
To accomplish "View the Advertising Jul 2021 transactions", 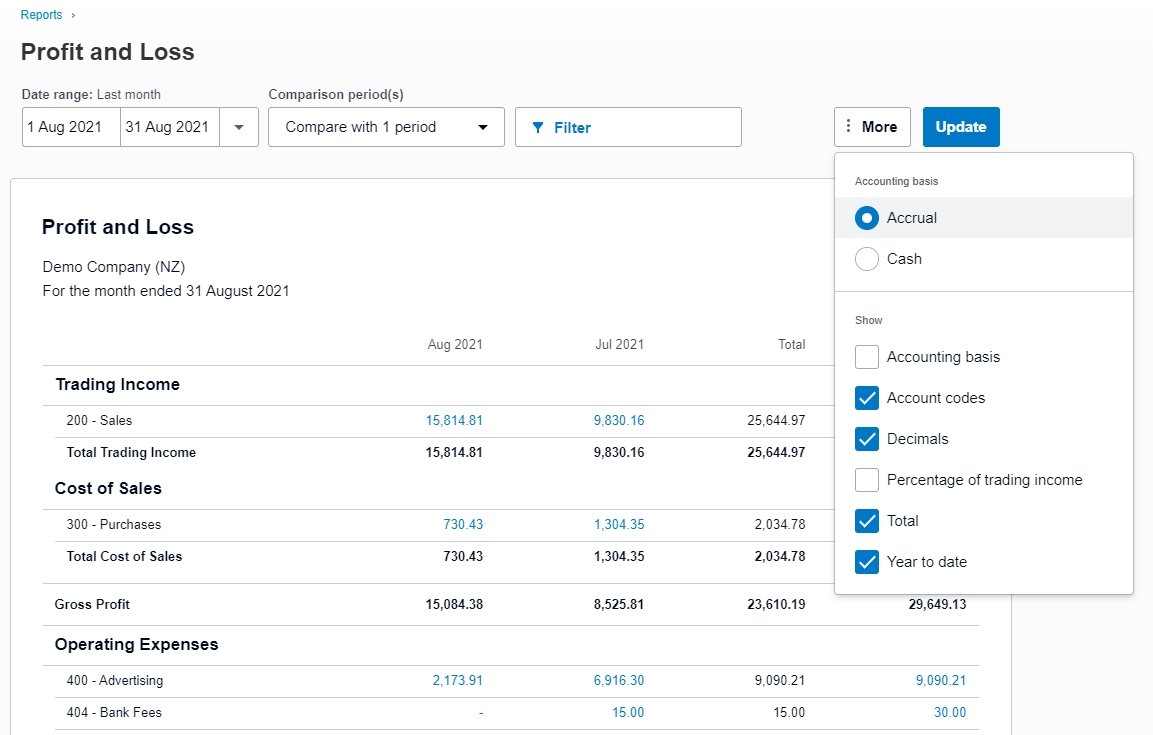I will [618, 680].
